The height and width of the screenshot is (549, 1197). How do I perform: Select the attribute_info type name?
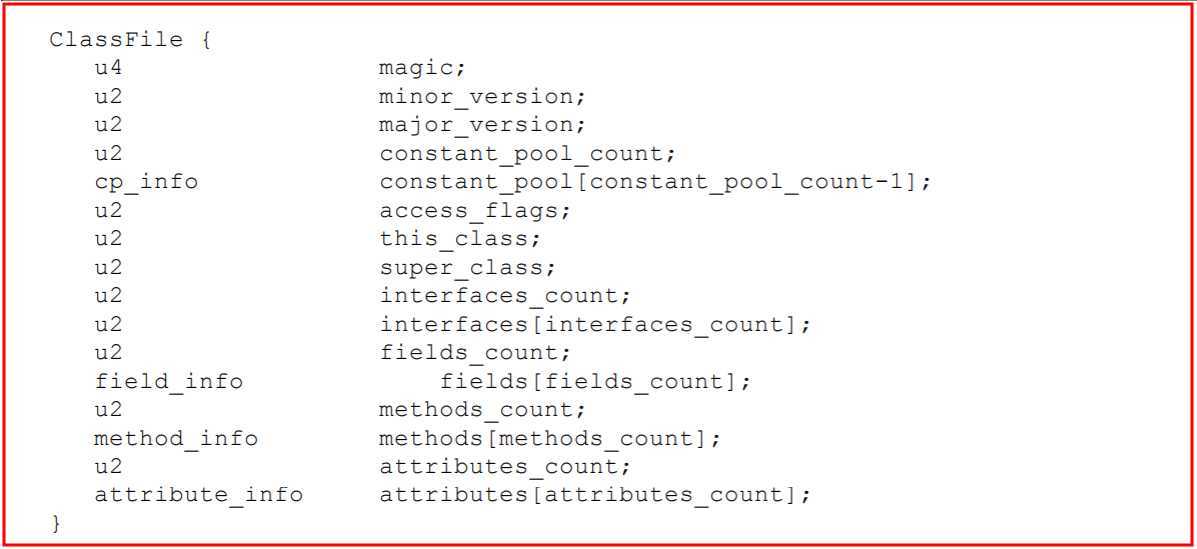198,495
